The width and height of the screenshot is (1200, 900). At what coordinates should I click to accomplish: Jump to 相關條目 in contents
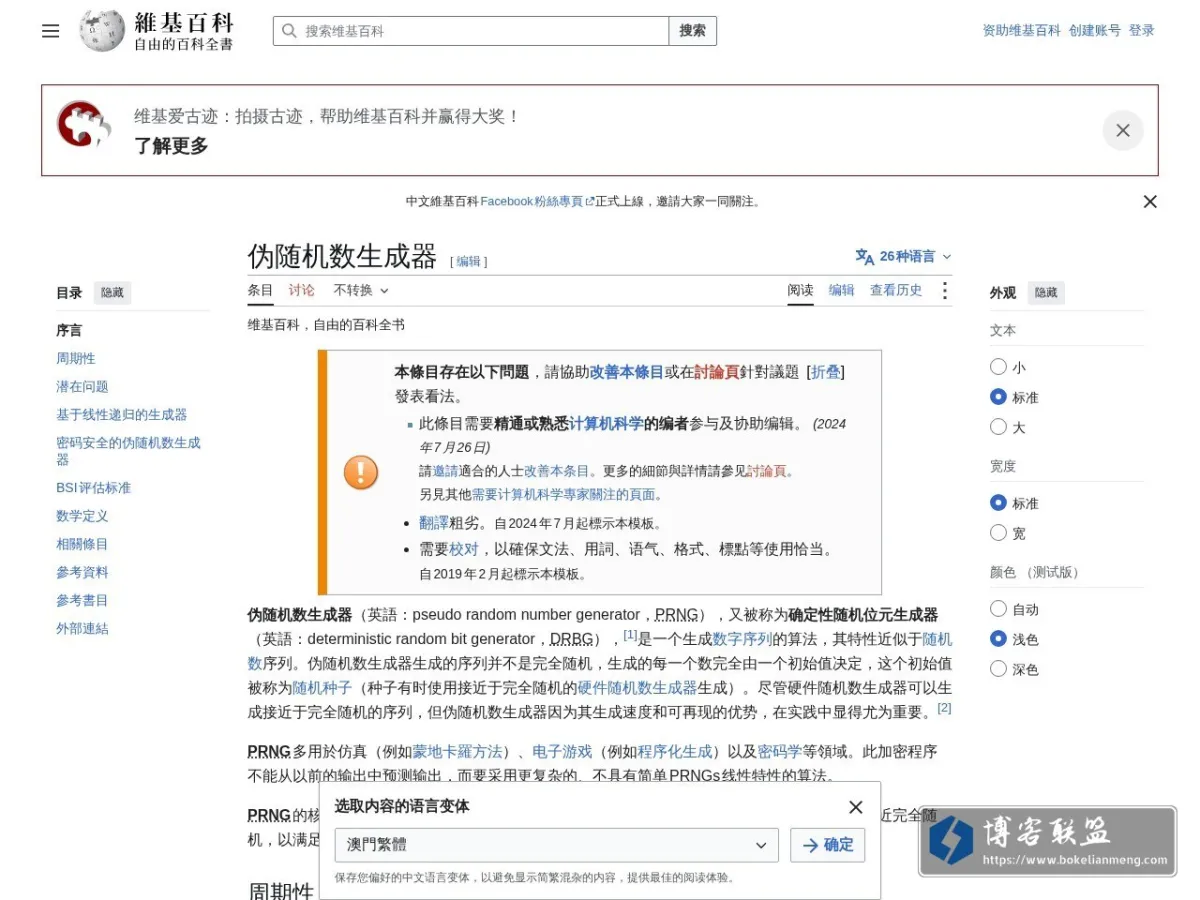click(x=82, y=544)
